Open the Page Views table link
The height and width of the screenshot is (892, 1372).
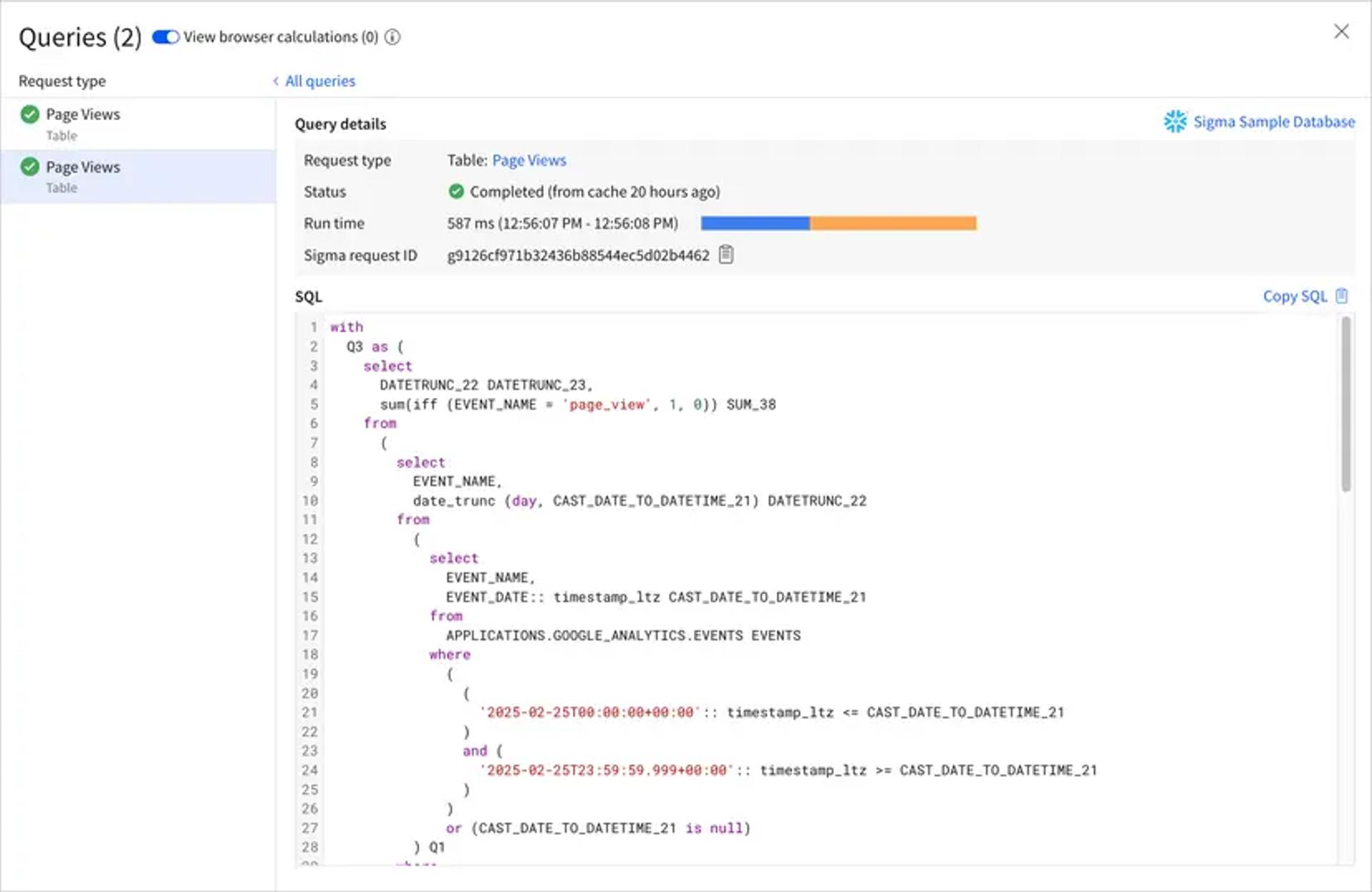529,160
